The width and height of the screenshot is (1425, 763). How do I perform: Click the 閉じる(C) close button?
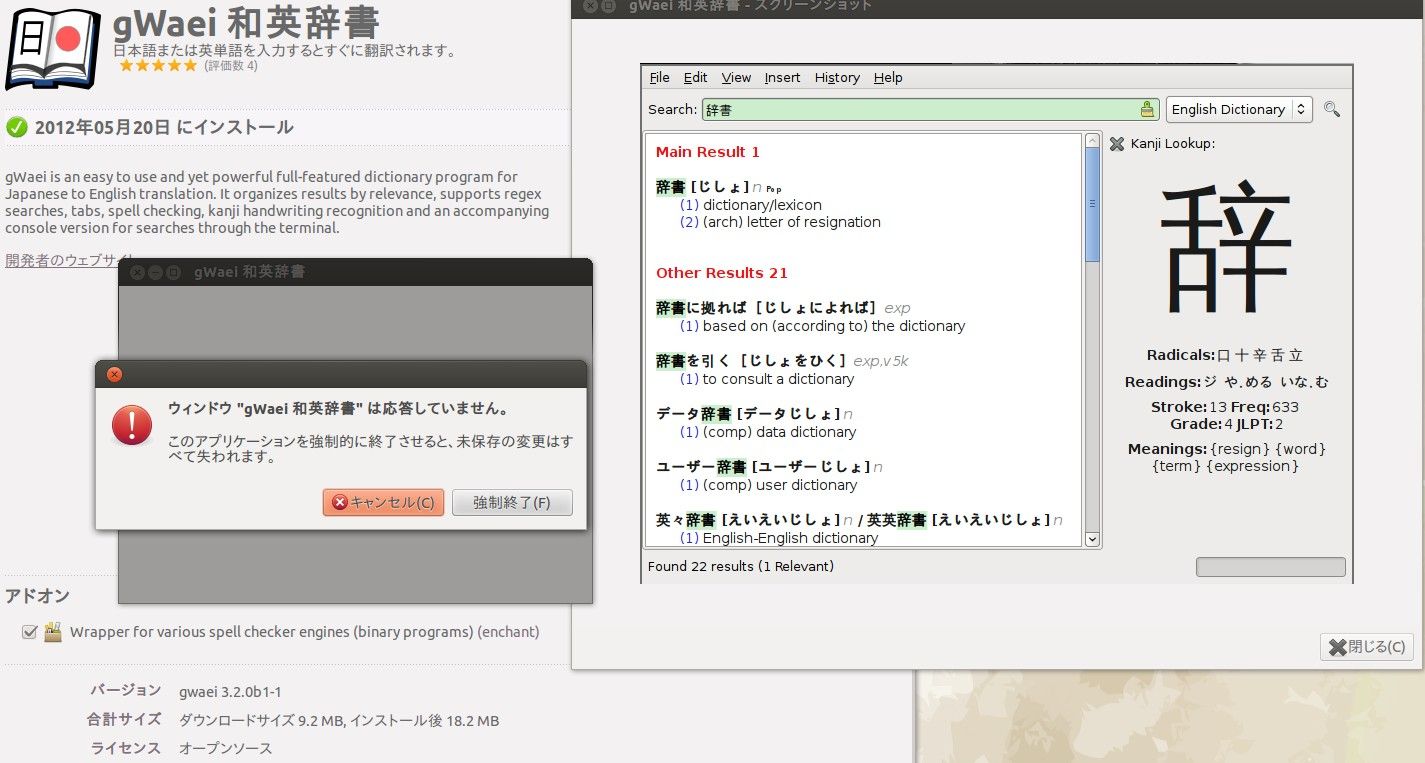(1367, 646)
